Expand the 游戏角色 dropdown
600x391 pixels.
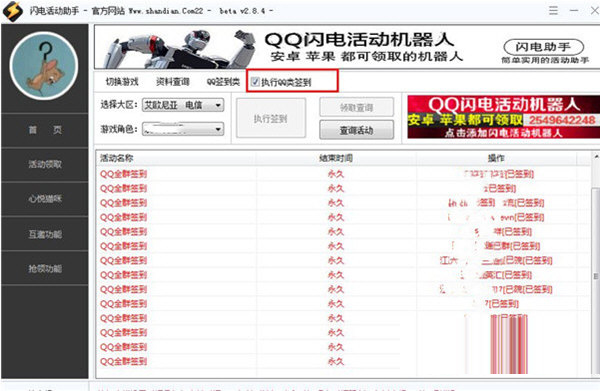183,129
